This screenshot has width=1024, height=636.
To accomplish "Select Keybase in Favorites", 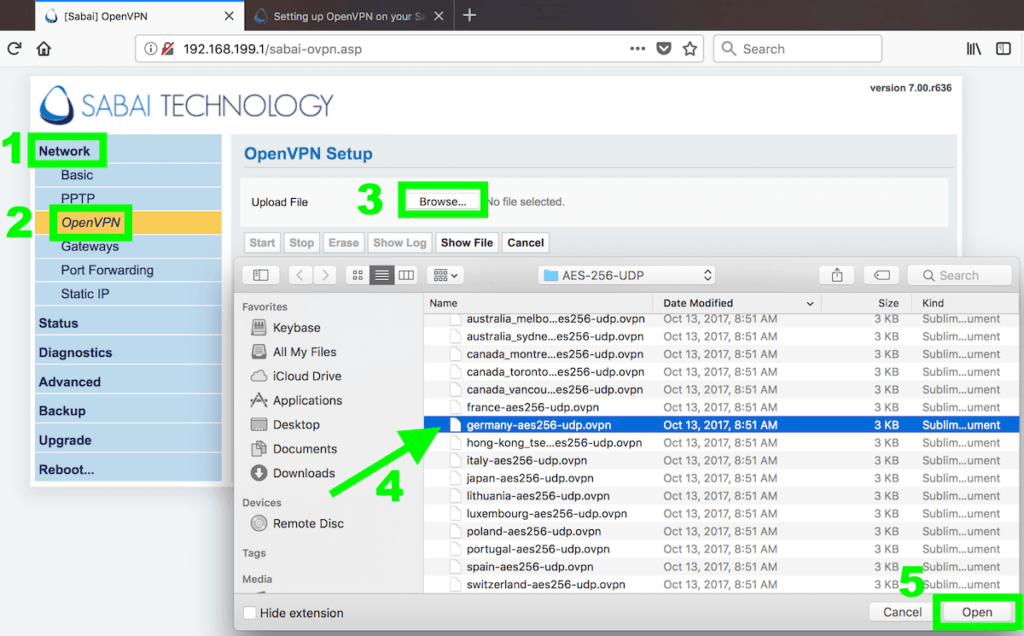I will pos(296,327).
